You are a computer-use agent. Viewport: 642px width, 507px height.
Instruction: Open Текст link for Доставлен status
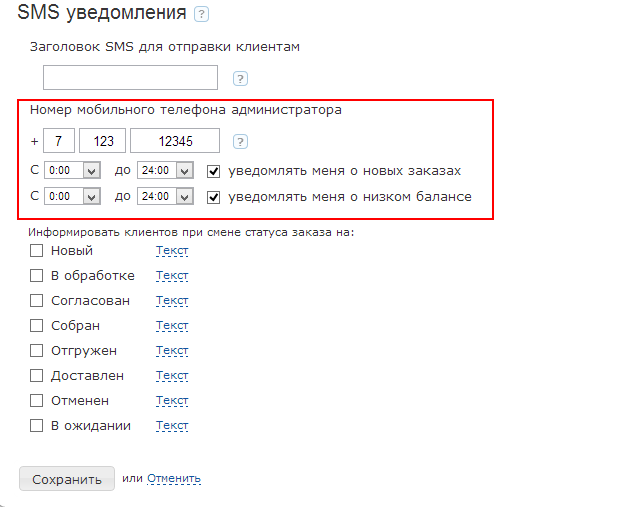point(172,376)
